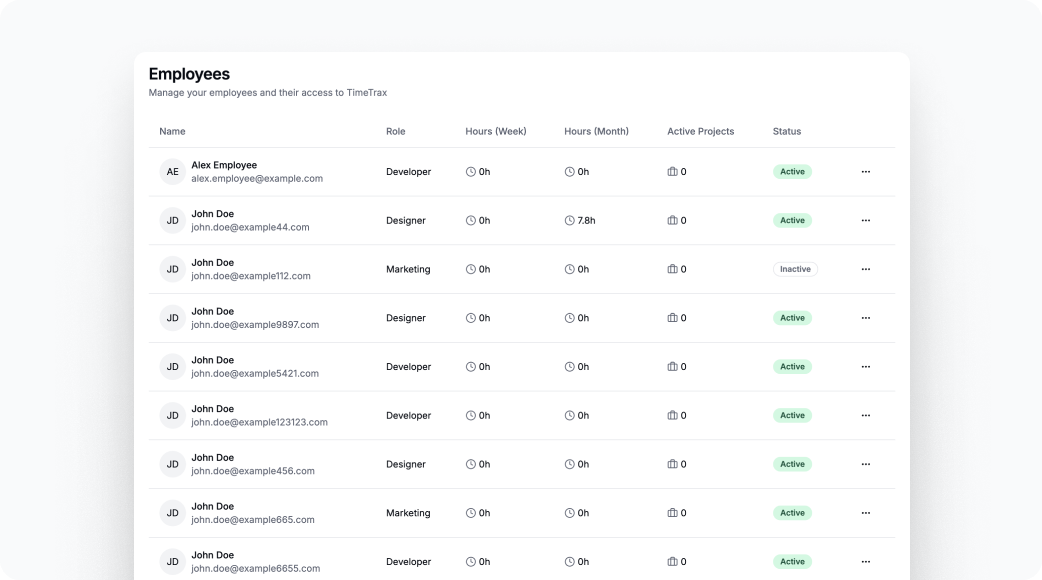The height and width of the screenshot is (580, 1042).
Task: Open the more options for john.doe@example112.com
Action: [865, 269]
